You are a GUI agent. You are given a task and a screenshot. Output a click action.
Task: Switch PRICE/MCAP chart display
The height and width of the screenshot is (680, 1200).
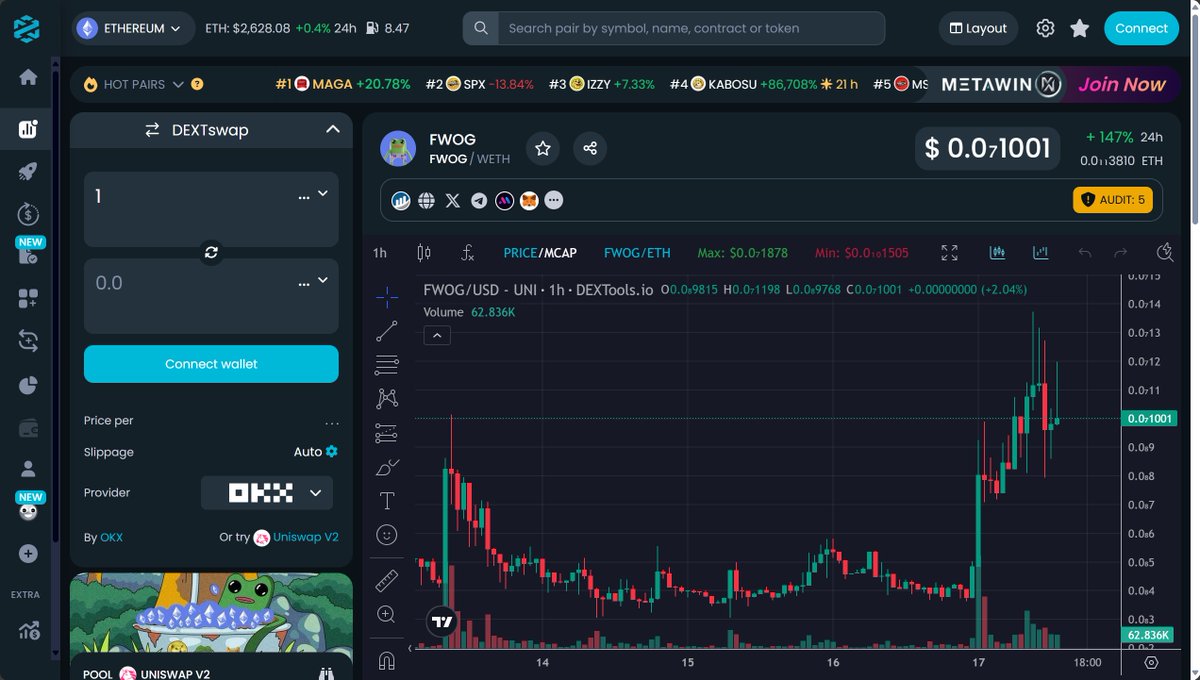pos(540,253)
